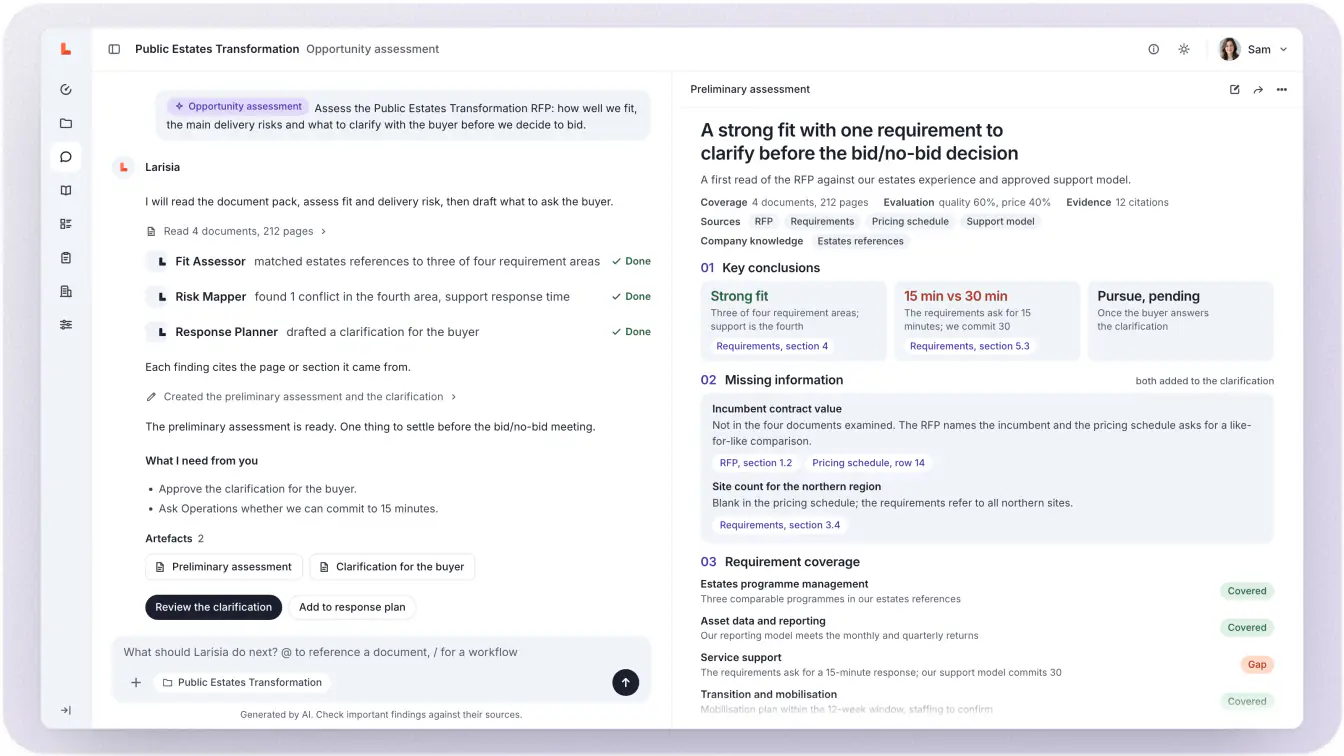
Task: Click the Done status on the Response Planner row
Action: point(631,332)
